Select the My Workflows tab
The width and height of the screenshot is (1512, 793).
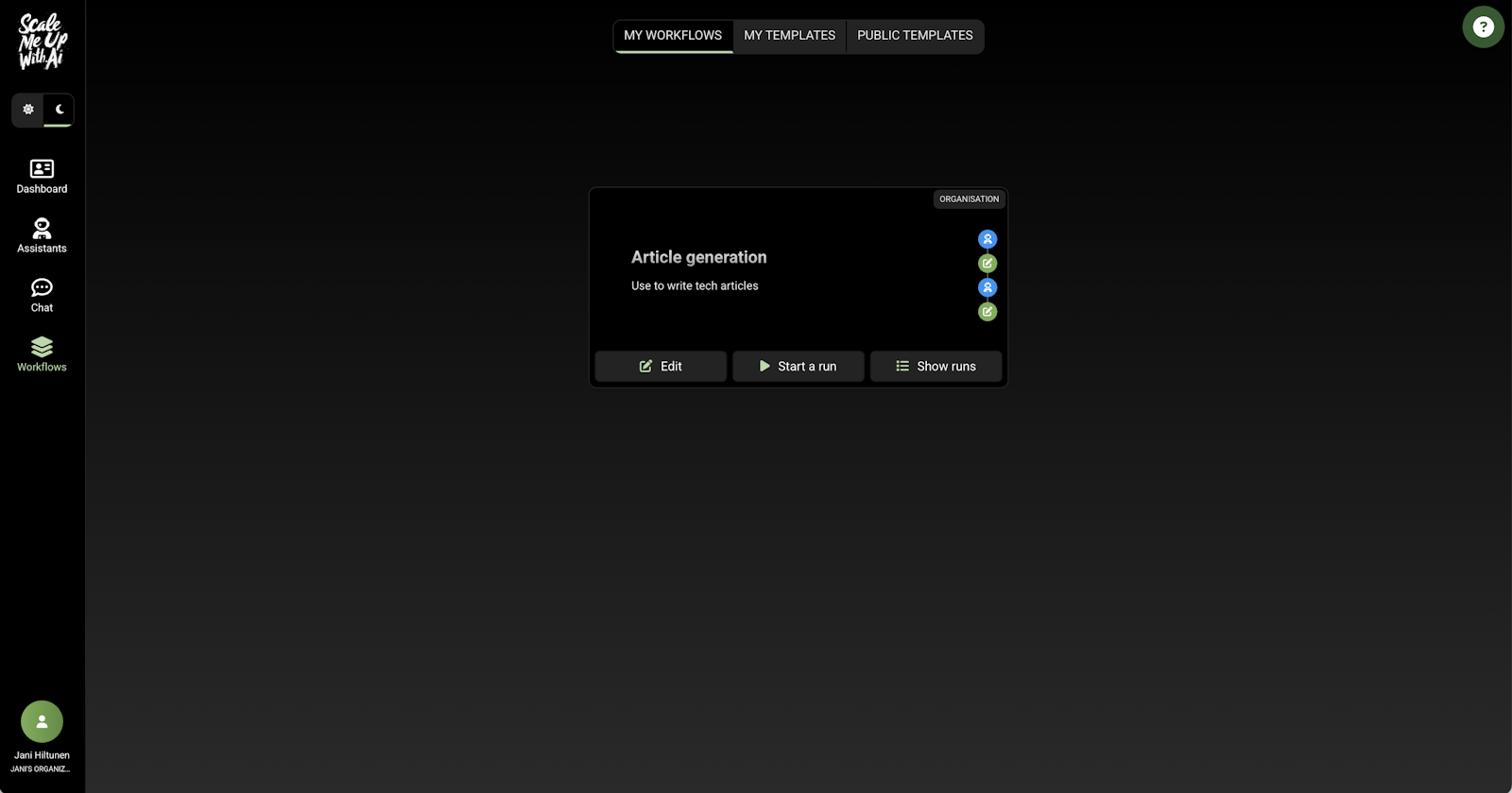pyautogui.click(x=673, y=36)
